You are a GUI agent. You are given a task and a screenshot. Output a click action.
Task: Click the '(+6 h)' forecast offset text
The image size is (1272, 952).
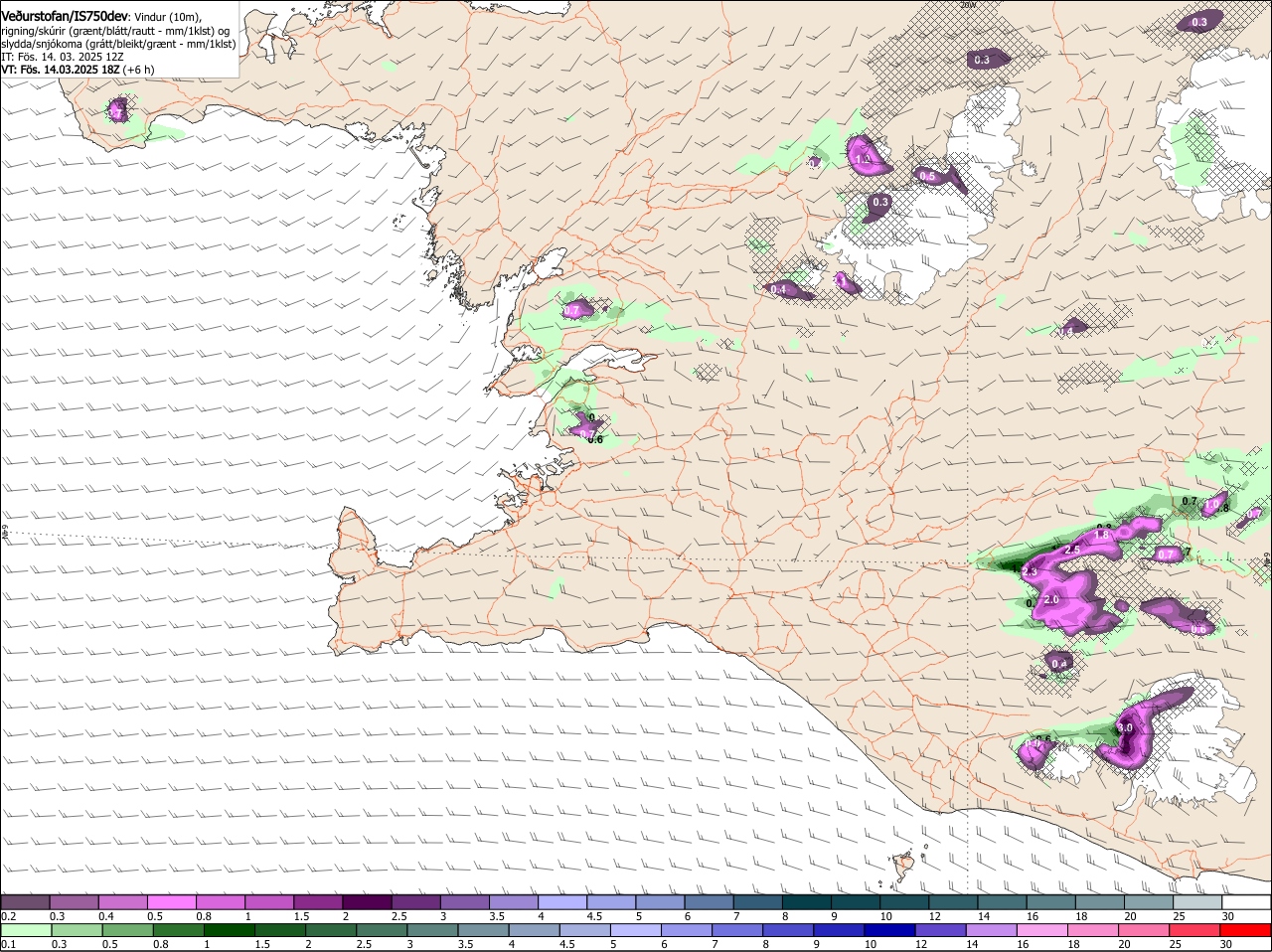[x=138, y=71]
